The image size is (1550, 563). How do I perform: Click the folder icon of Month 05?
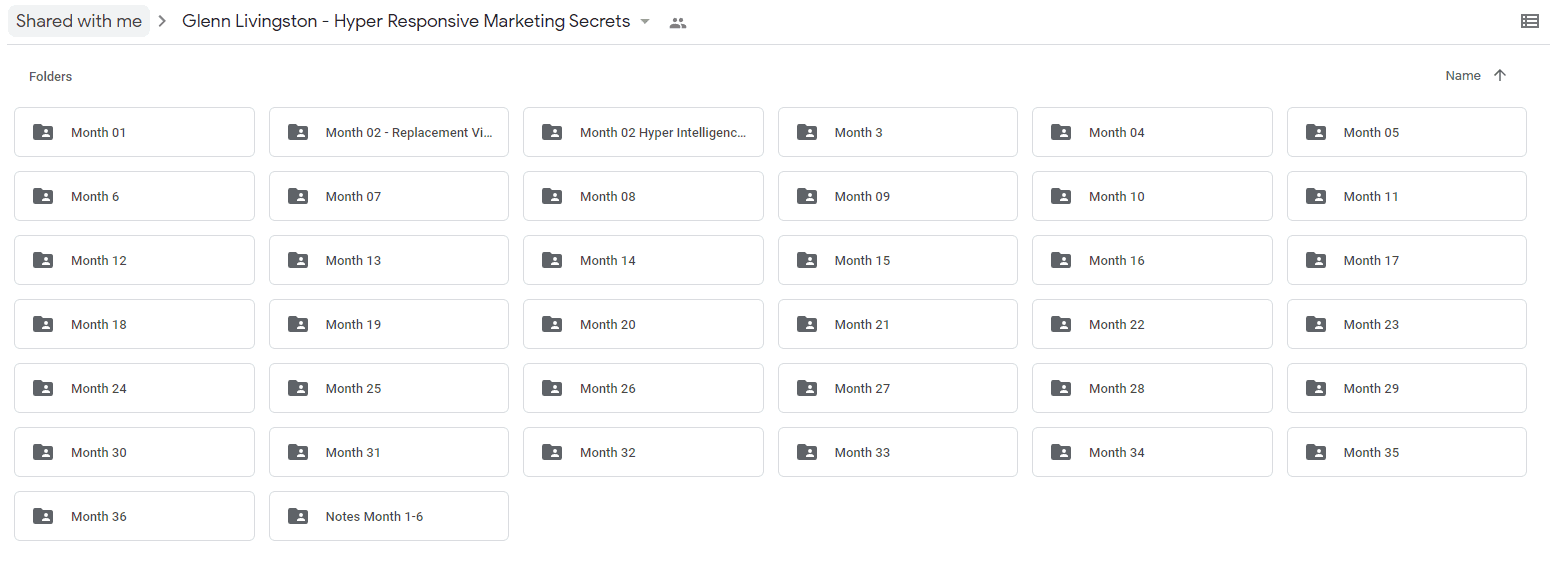click(x=1316, y=132)
